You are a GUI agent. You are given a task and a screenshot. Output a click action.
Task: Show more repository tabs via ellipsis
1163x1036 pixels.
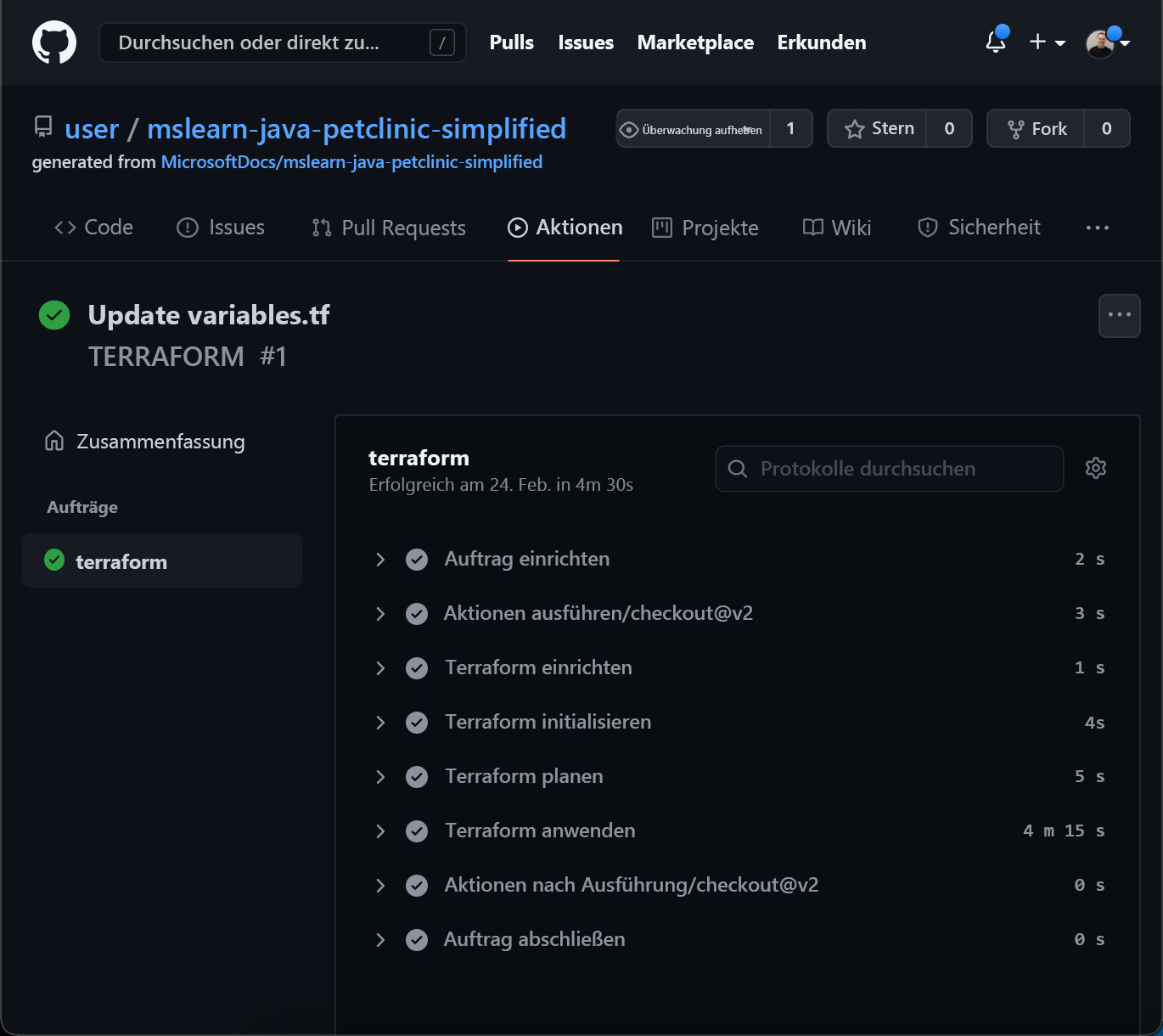pyautogui.click(x=1098, y=228)
